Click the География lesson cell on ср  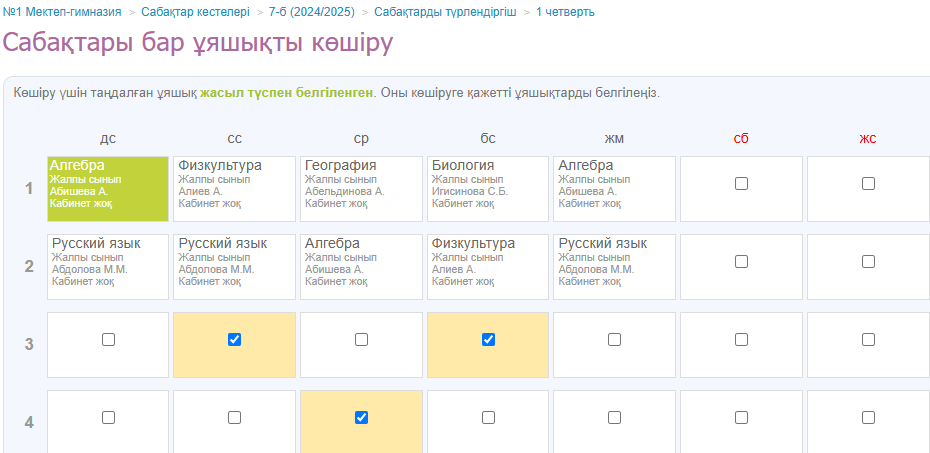(x=361, y=188)
